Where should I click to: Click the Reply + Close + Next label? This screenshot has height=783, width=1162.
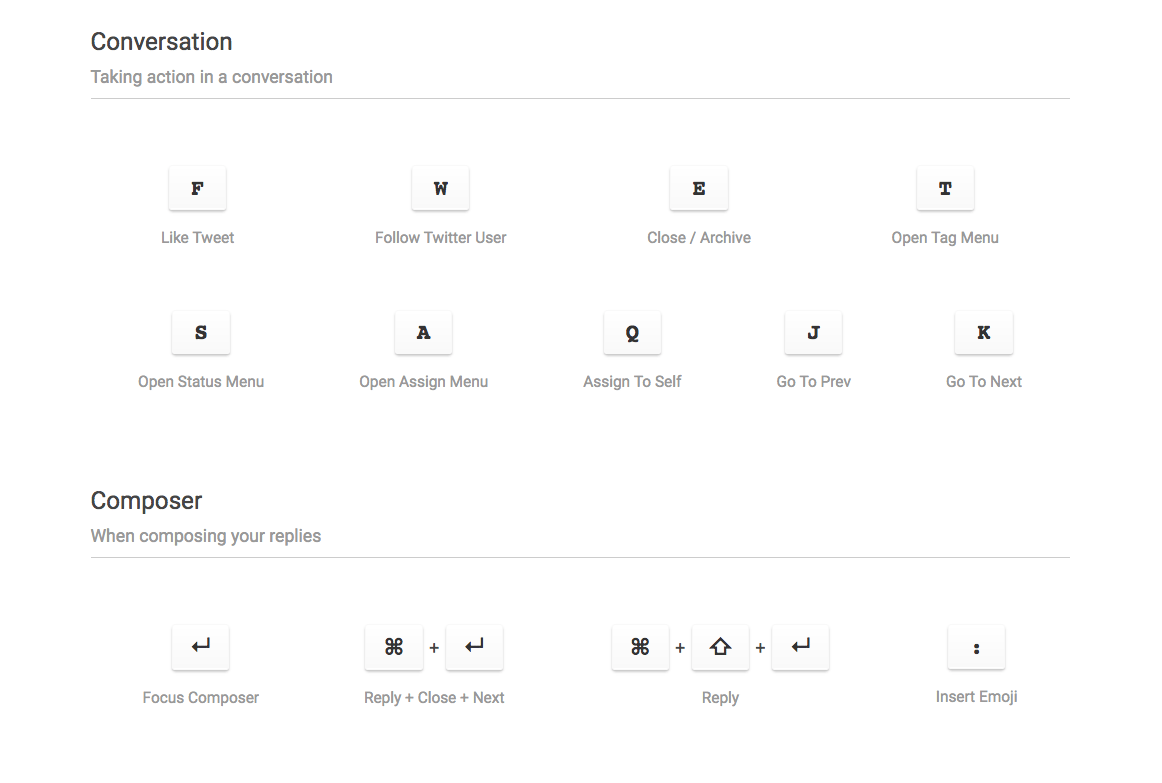(x=434, y=697)
